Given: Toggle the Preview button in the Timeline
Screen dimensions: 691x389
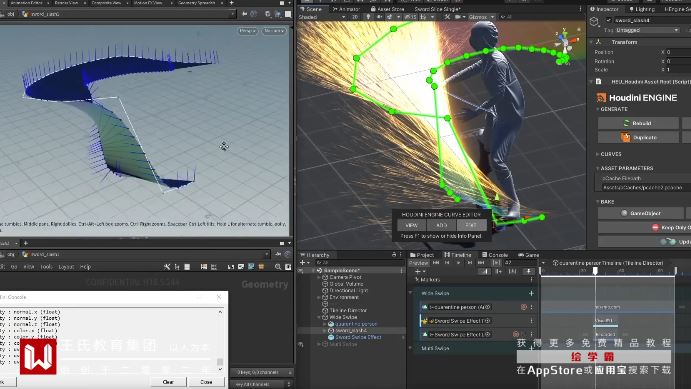Looking at the screenshot, I should pyautogui.click(x=418, y=263).
